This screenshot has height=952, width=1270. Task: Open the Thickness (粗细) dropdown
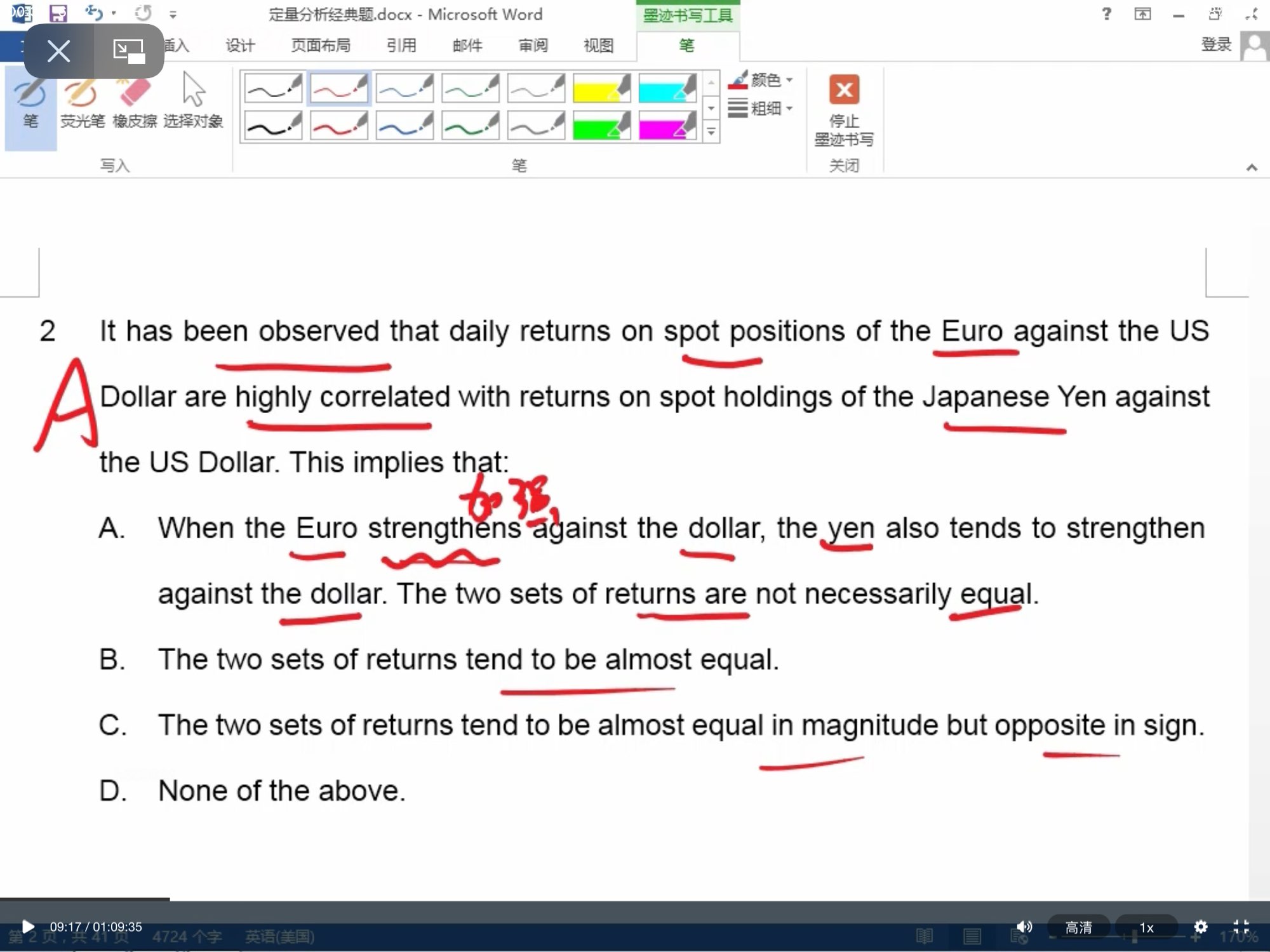click(762, 109)
